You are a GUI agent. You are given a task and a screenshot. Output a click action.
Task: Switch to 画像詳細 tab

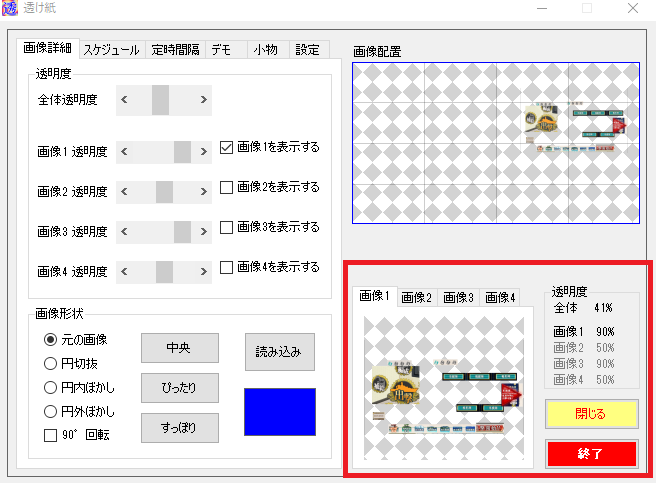point(47,48)
